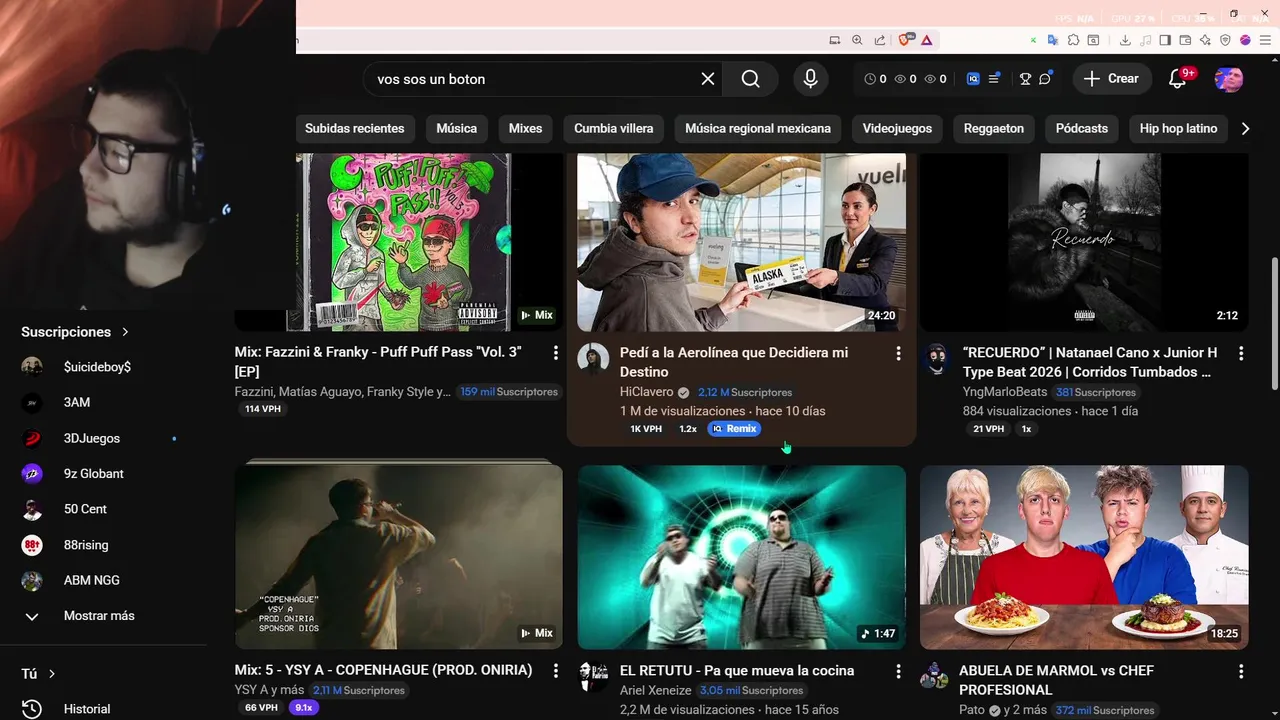
Task: Open options for EL RETUTU video
Action: 898,671
